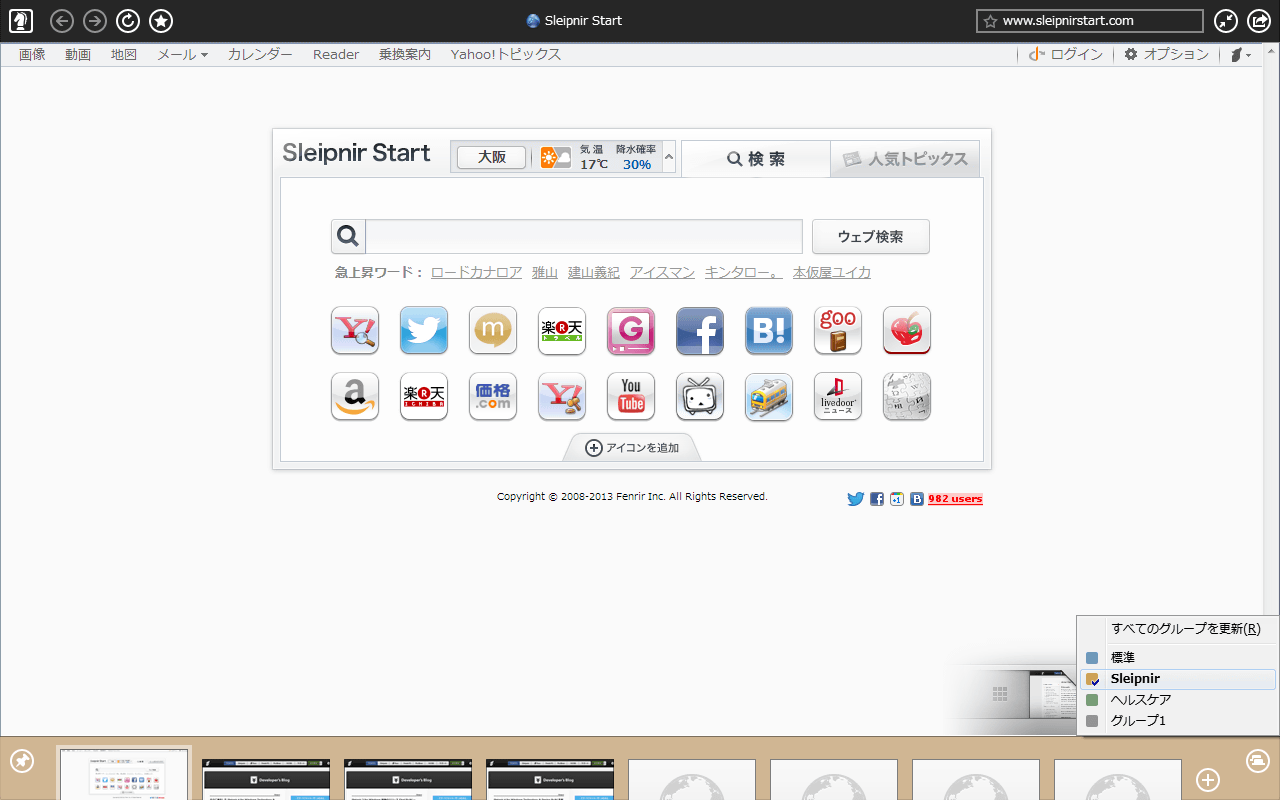This screenshot has width=1280, height=800.
Task: Click the weather sun icon
Action: coord(555,157)
